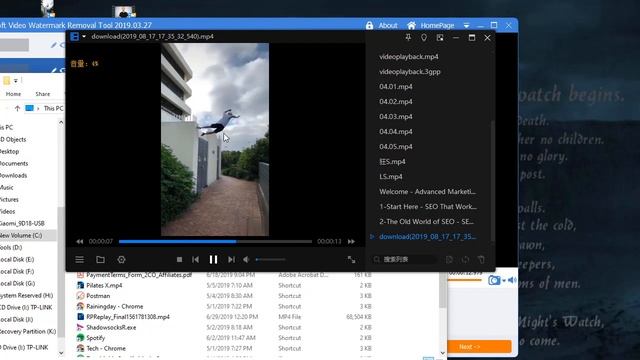Image resolution: width=640 pixels, height=360 pixels.
Task: Click This PC in Explorer address bar
Action: pos(53,109)
